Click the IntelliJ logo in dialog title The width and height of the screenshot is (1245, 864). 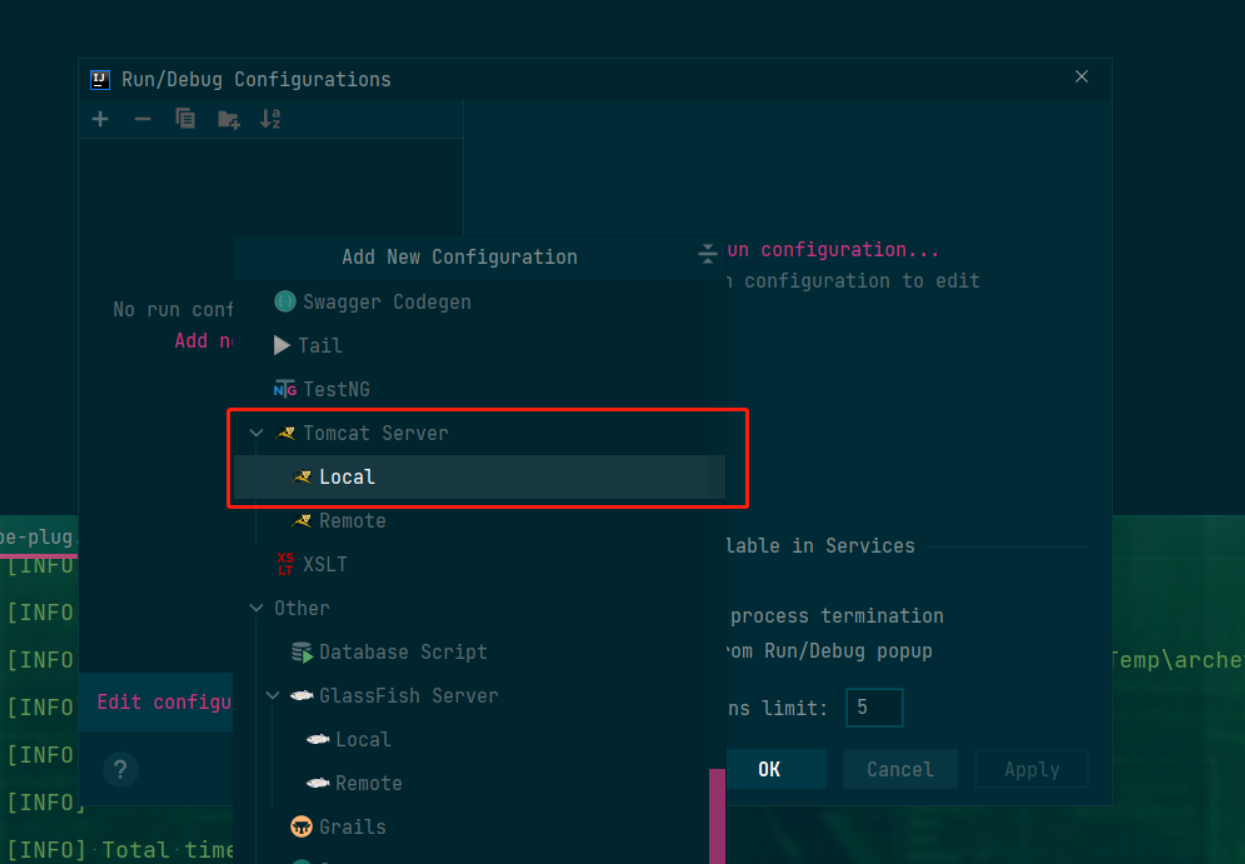coord(100,79)
